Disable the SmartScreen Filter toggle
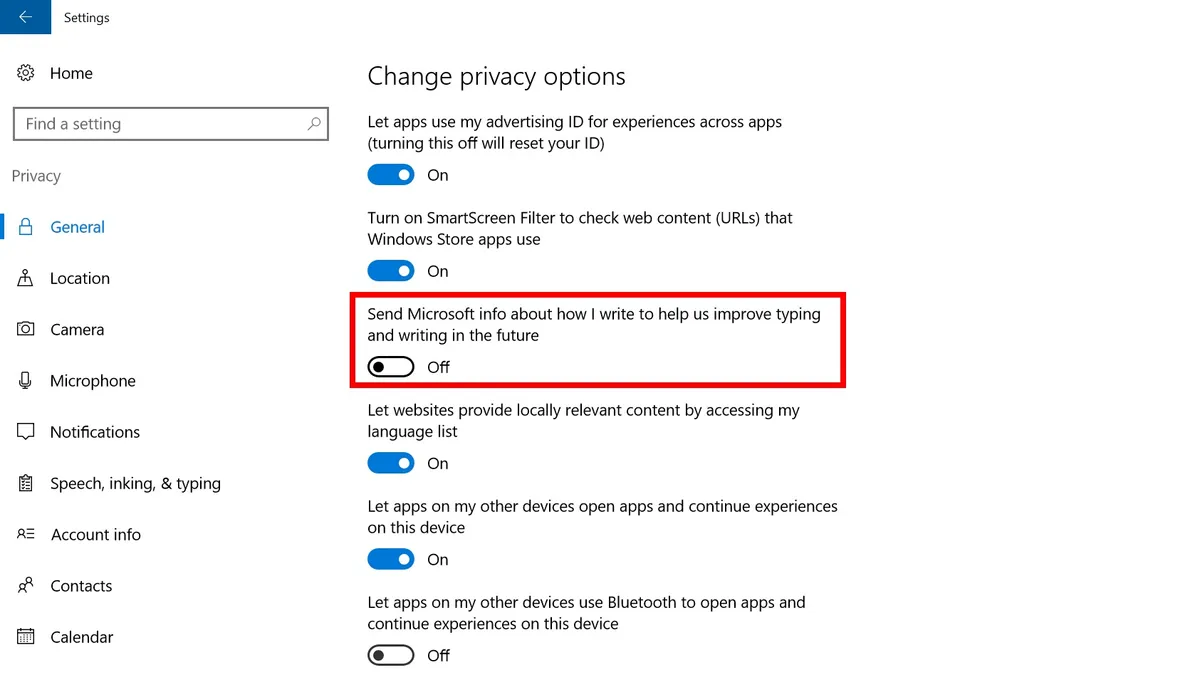The width and height of the screenshot is (1200, 675). [x=391, y=271]
